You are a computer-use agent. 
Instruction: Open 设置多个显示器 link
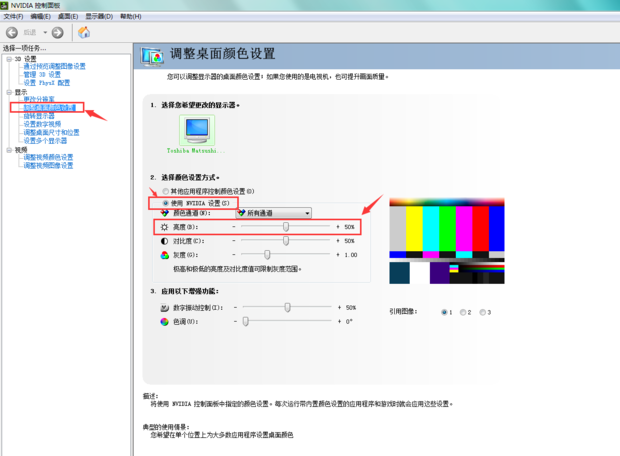(45, 141)
